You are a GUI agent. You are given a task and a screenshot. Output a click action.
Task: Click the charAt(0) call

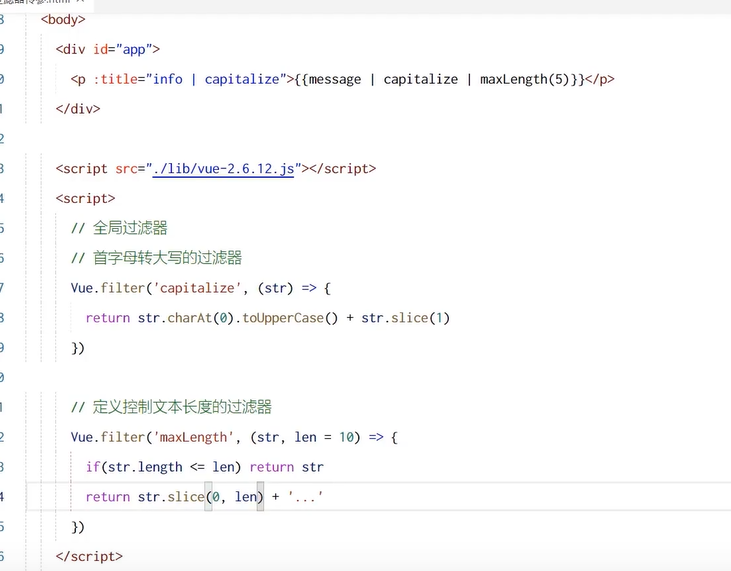[201, 318]
